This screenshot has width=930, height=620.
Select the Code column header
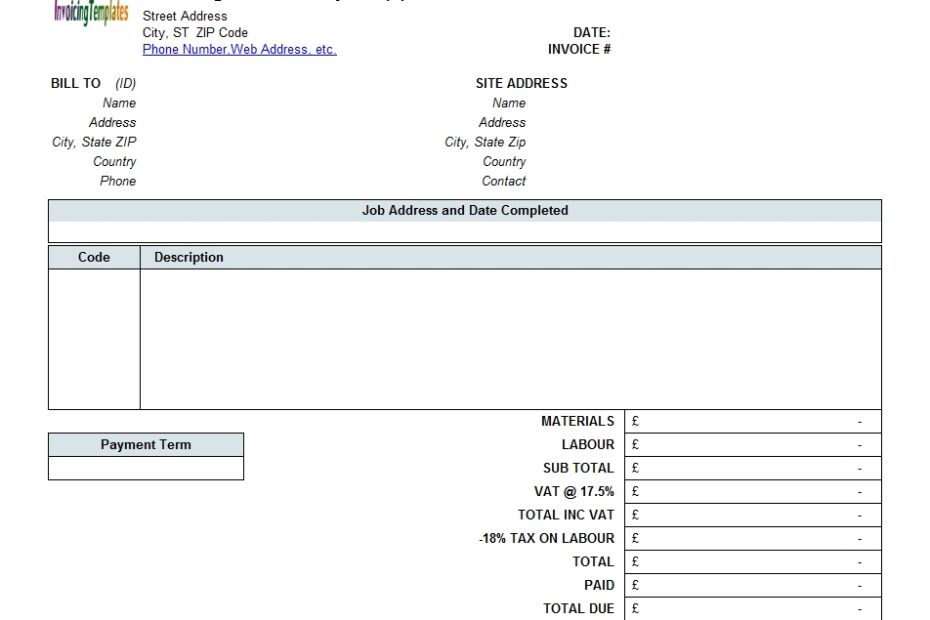[x=94, y=257]
